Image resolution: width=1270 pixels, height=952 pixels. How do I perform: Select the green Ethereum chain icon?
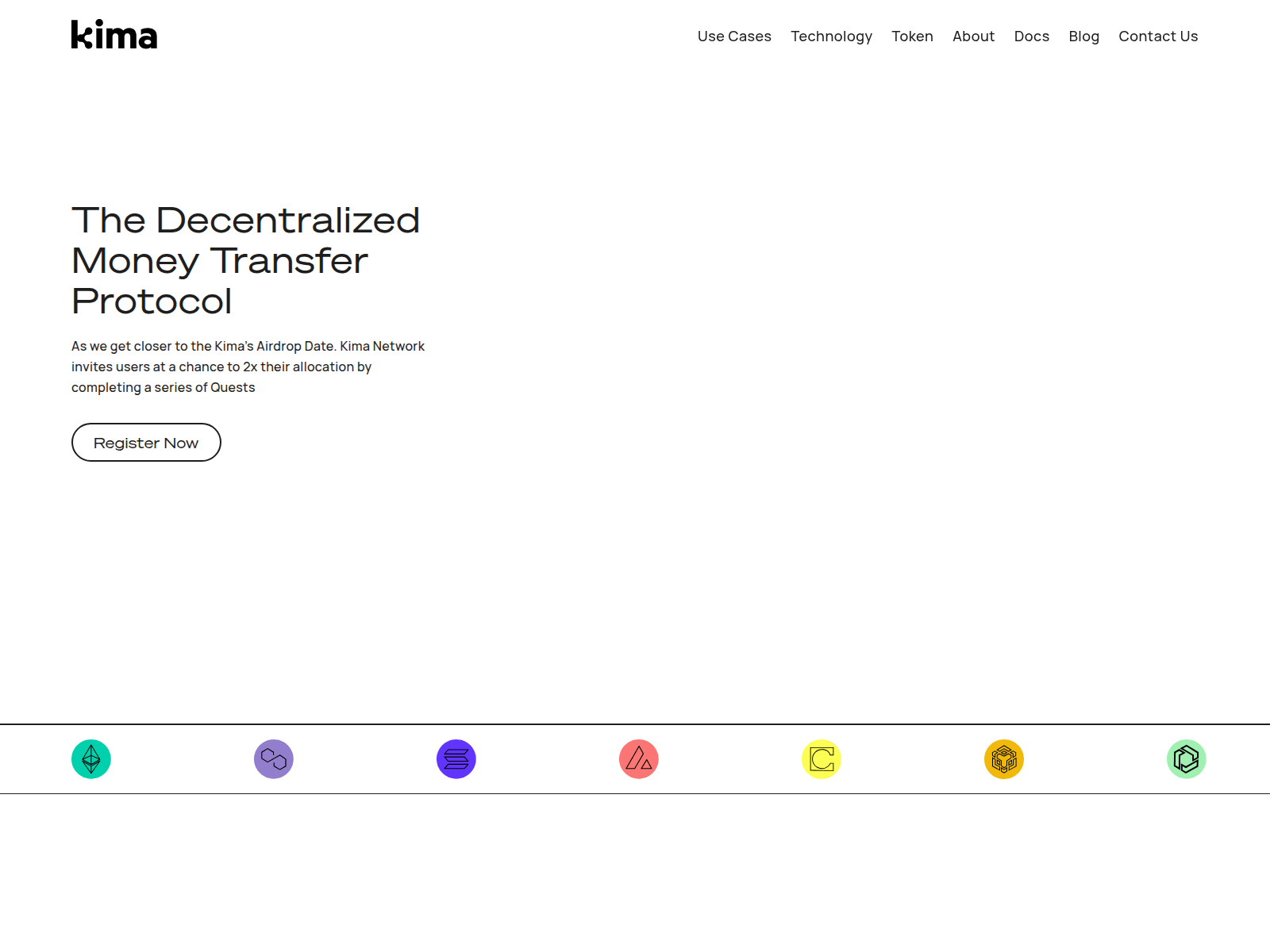[91, 759]
